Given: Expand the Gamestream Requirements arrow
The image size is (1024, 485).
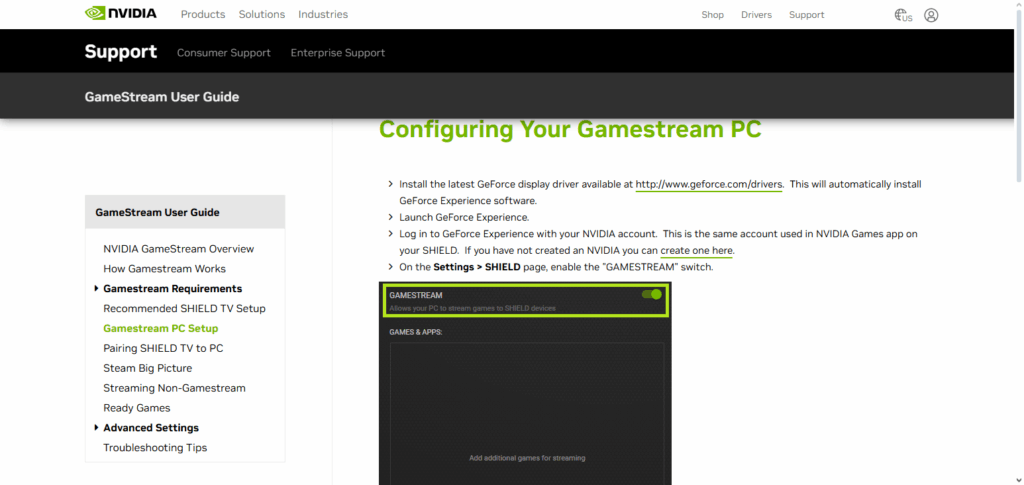Looking at the screenshot, I should [97, 289].
